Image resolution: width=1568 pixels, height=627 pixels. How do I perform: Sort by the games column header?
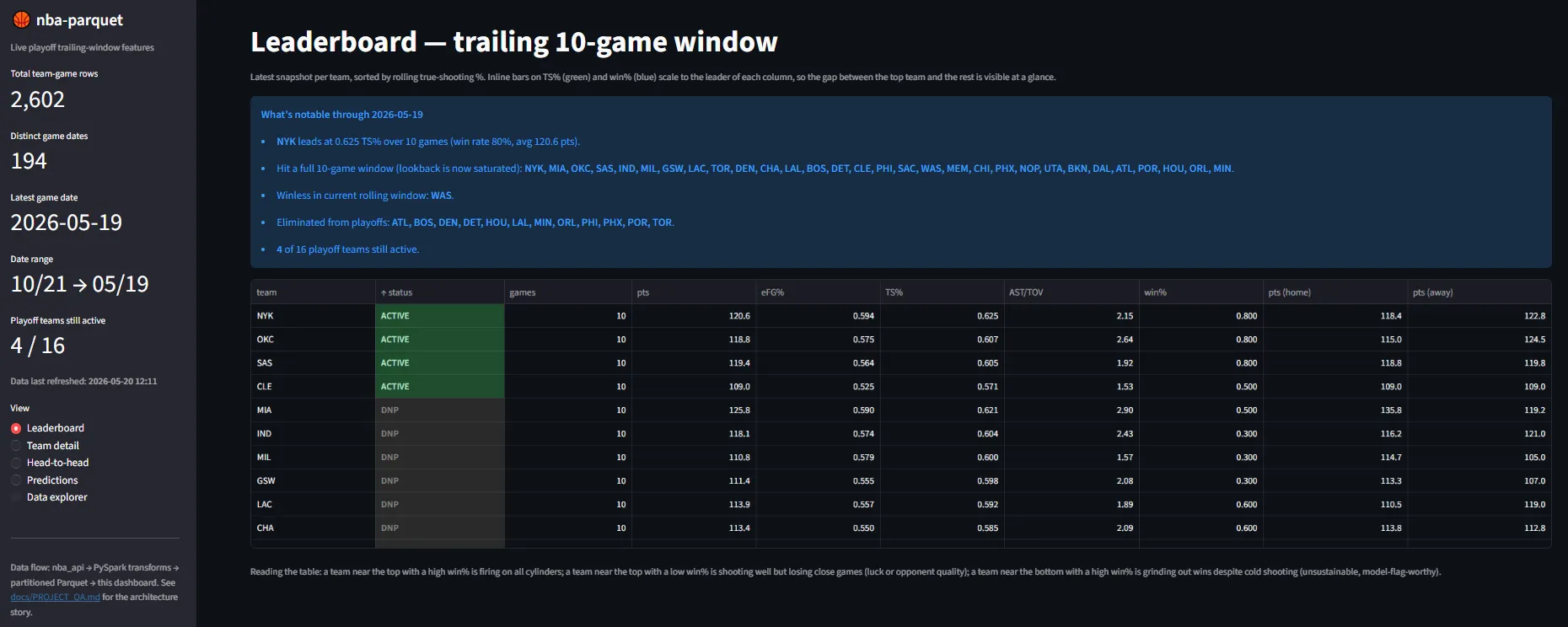coord(567,292)
